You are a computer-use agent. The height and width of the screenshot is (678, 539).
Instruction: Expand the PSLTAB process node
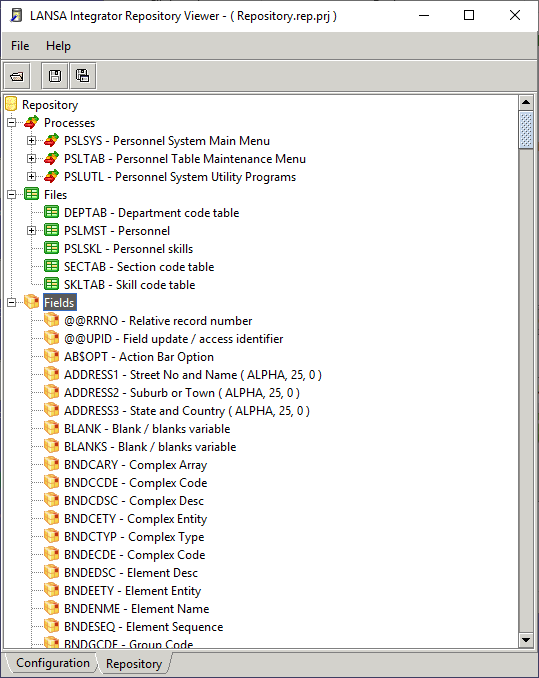coord(31,159)
